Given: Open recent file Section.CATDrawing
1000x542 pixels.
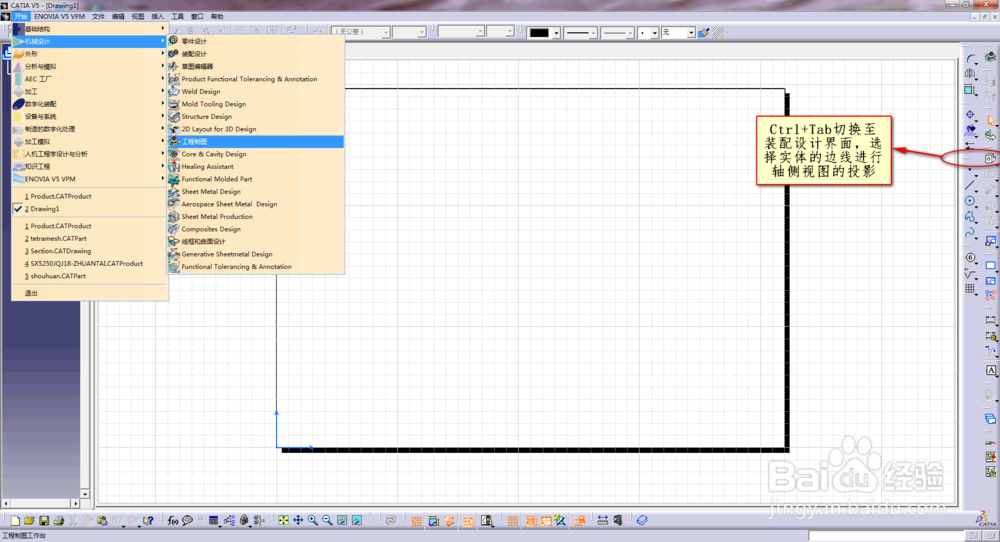Looking at the screenshot, I should pyautogui.click(x=89, y=251).
